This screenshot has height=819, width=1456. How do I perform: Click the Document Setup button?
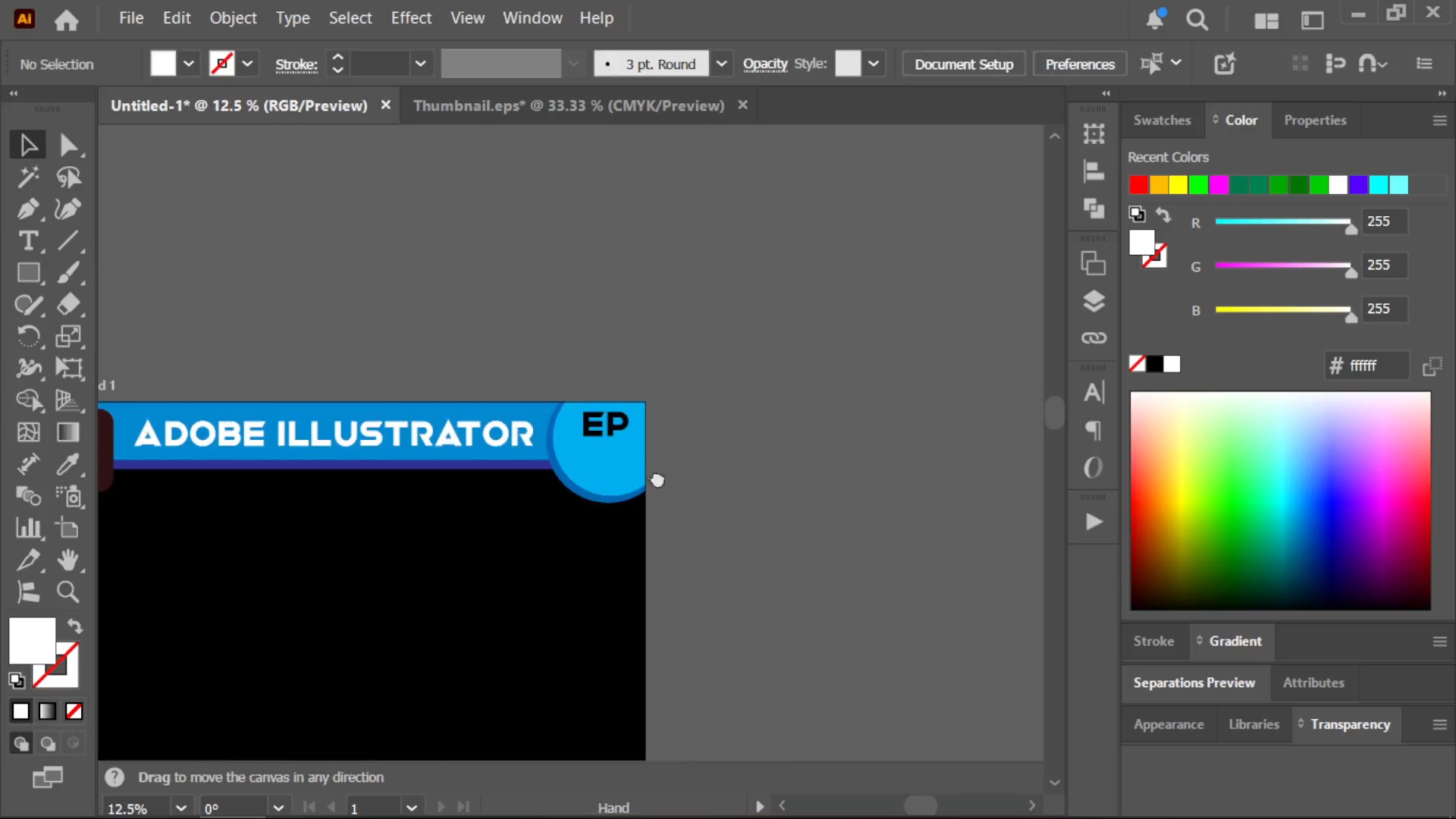[x=964, y=64]
